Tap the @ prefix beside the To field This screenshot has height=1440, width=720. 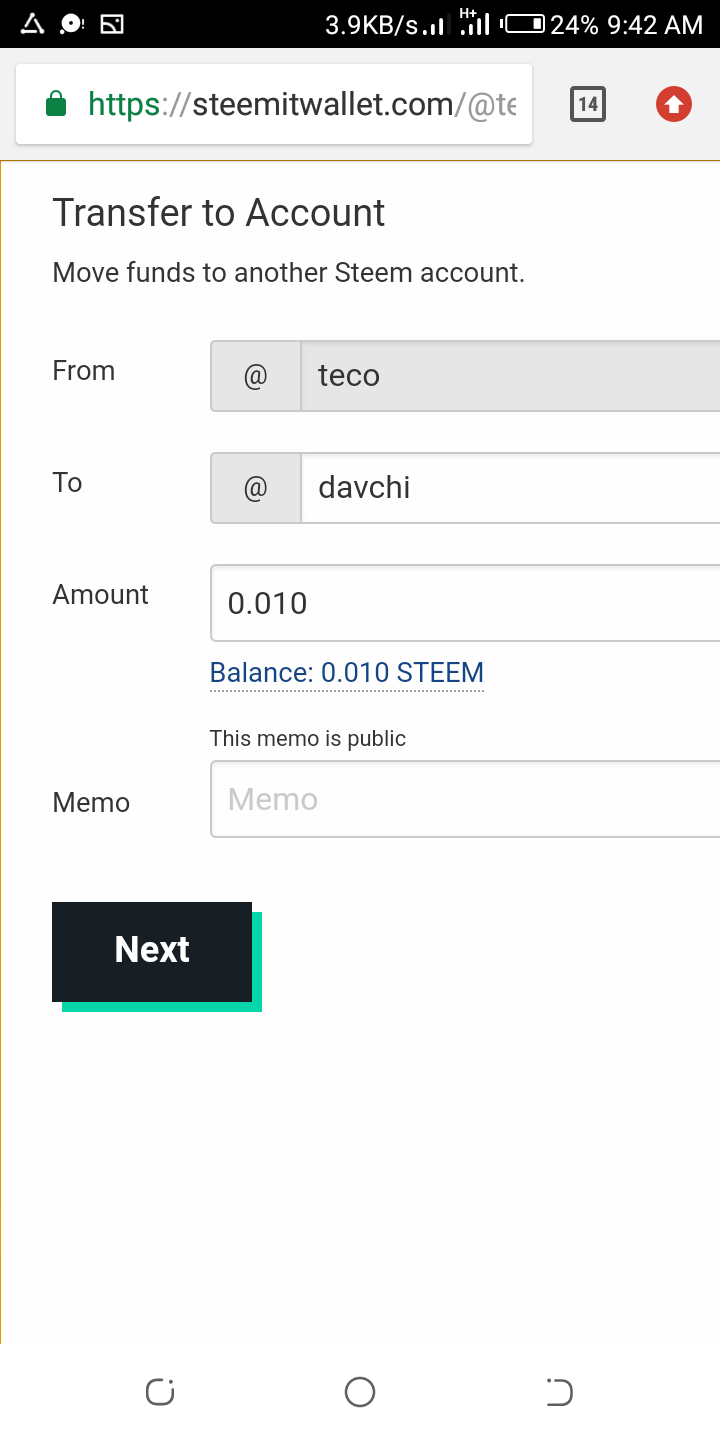(256, 488)
